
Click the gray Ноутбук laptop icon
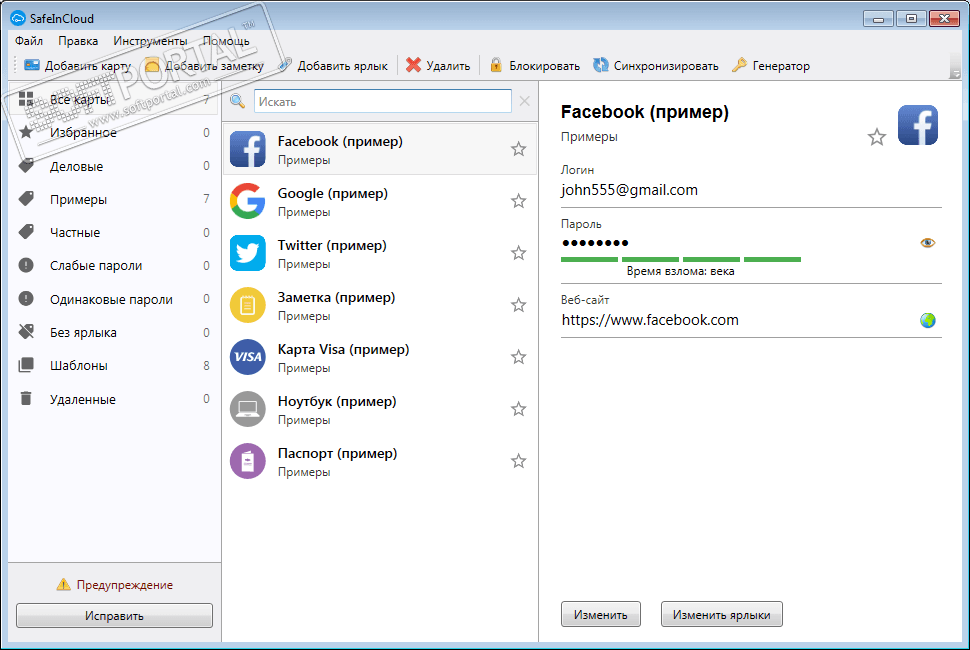[x=247, y=409]
